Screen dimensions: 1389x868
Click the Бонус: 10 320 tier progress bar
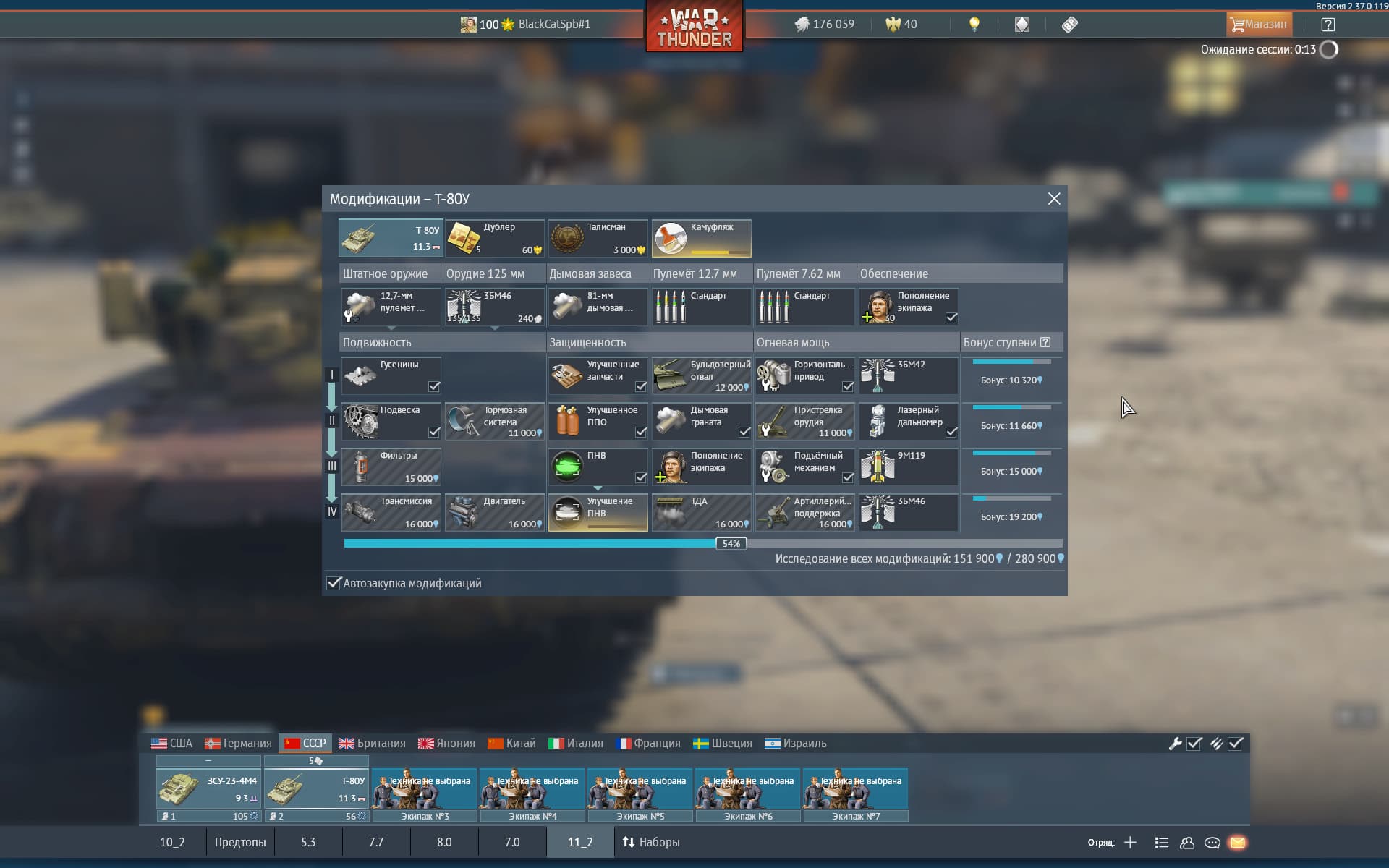(1011, 362)
